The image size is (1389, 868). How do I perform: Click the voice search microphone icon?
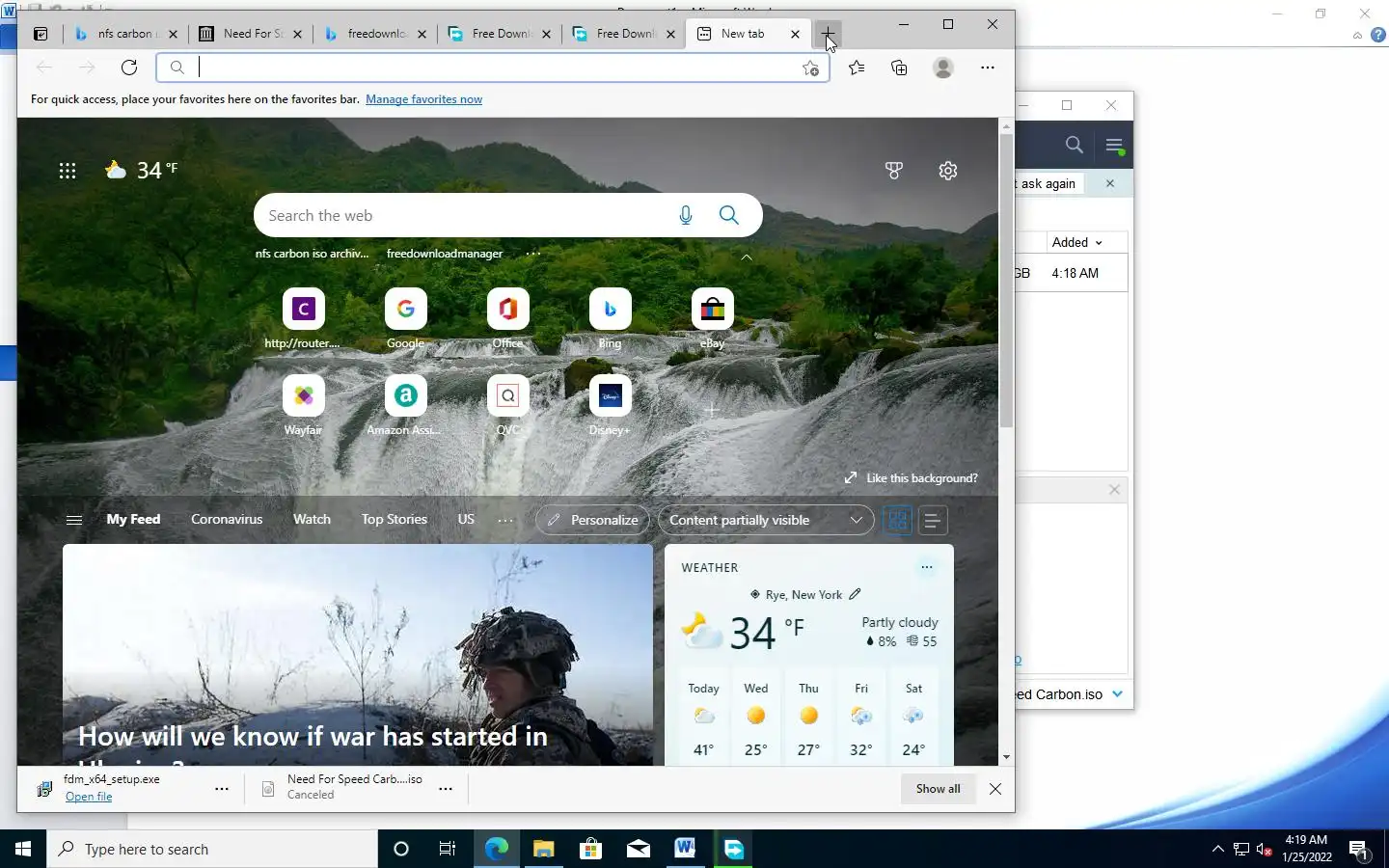tap(686, 216)
